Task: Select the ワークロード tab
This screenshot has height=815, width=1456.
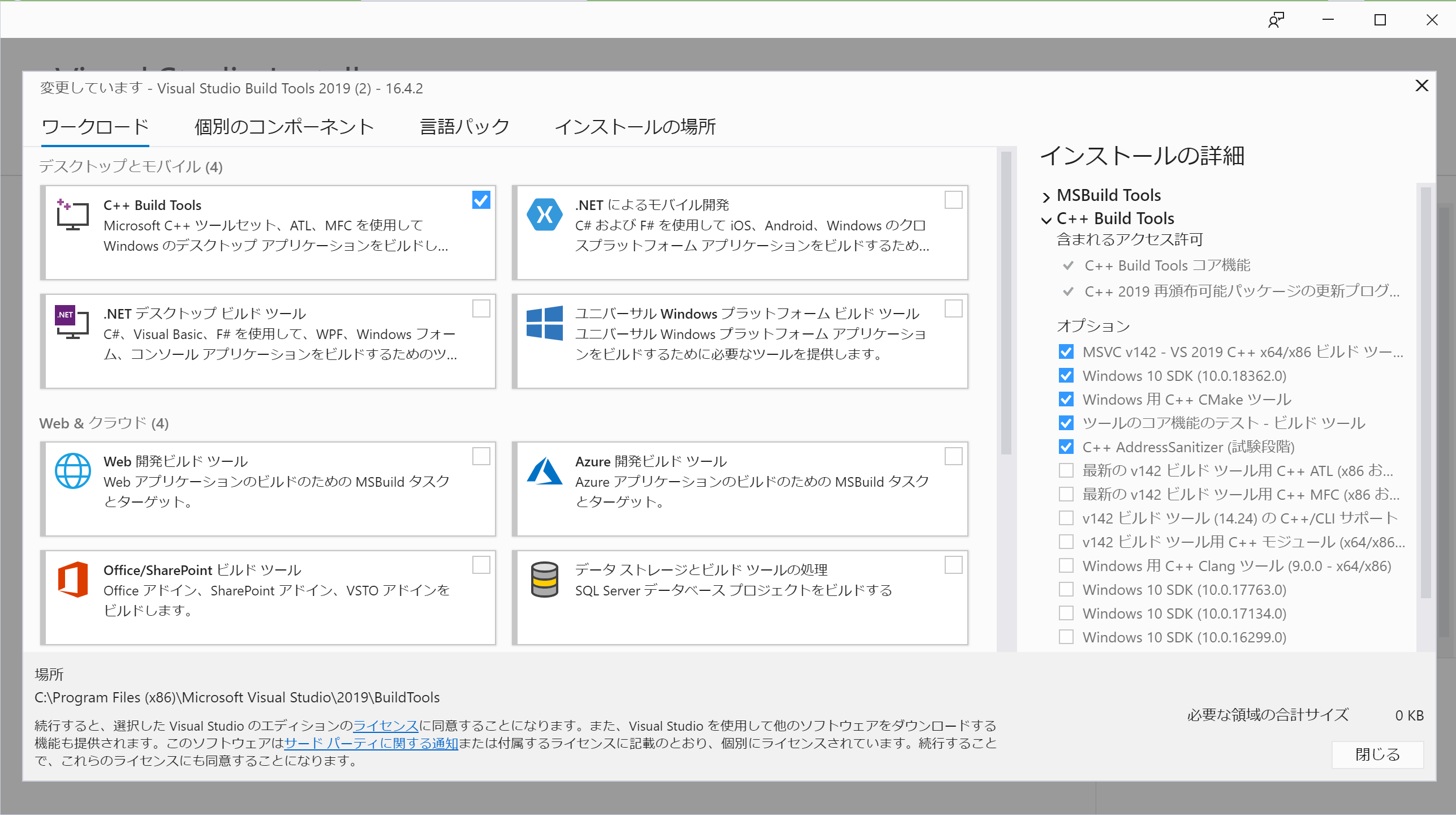Action: (x=95, y=127)
